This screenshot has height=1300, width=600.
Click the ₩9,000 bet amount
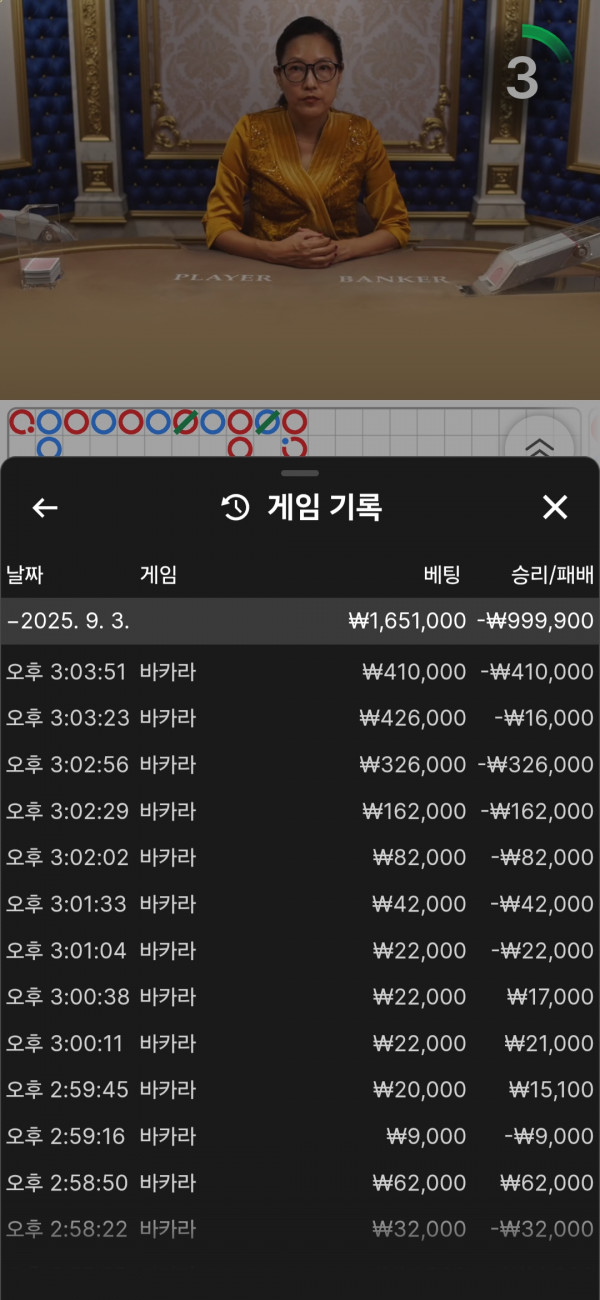[427, 1137]
